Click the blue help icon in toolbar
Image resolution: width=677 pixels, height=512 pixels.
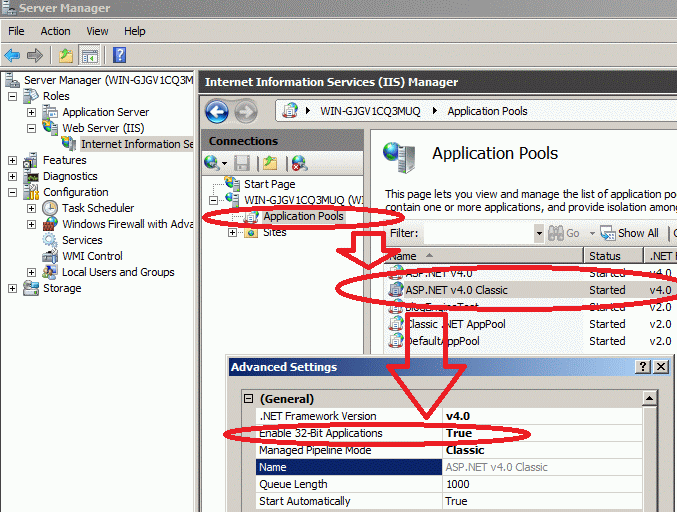tap(119, 55)
